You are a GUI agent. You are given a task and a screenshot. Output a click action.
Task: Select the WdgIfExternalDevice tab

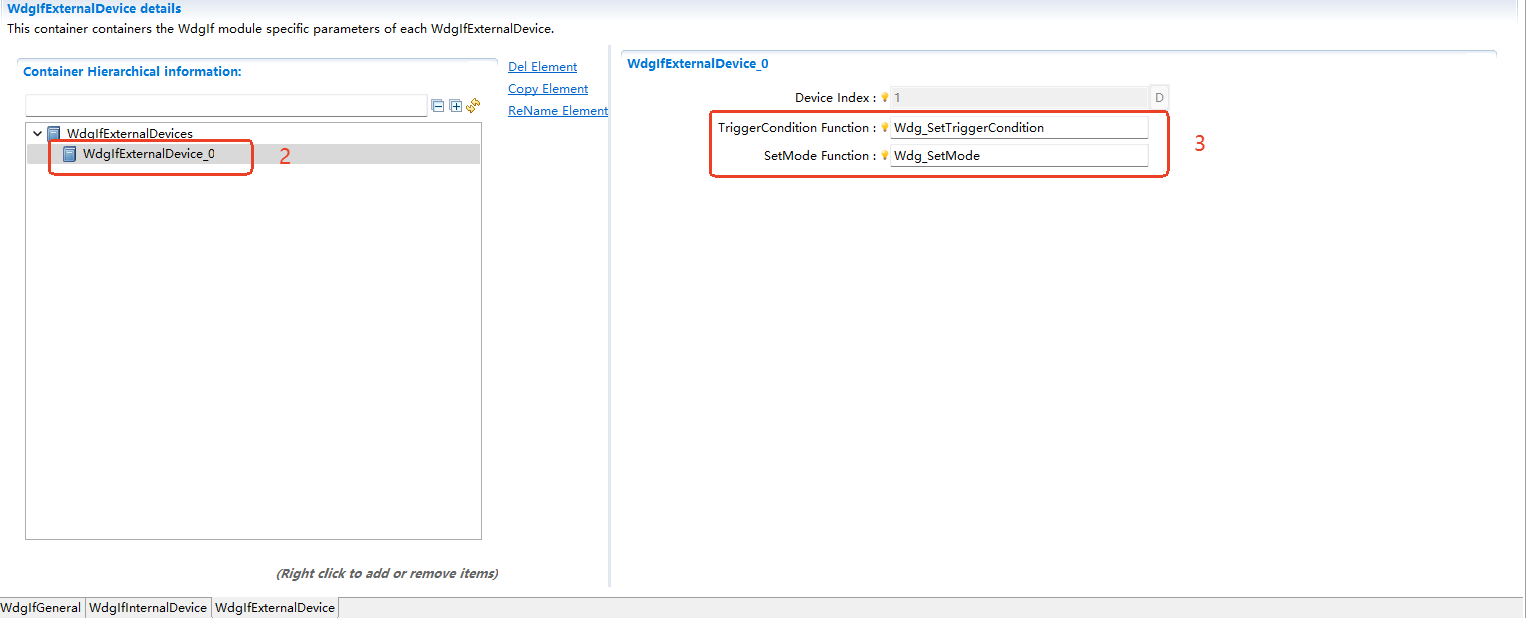[275, 607]
